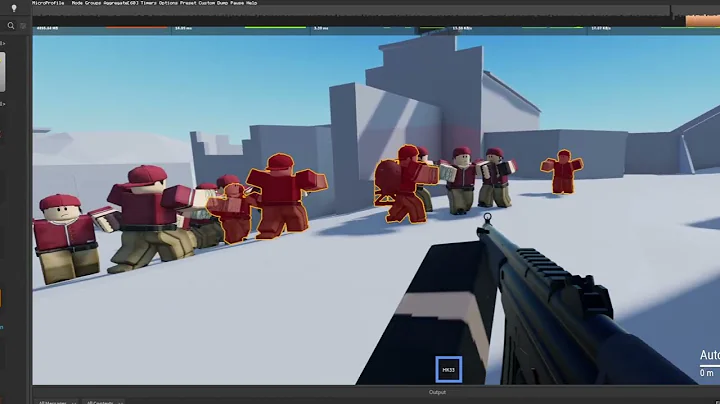Image resolution: width=720 pixels, height=404 pixels.
Task: Click the MicroProfile title label
Action: [48, 3]
